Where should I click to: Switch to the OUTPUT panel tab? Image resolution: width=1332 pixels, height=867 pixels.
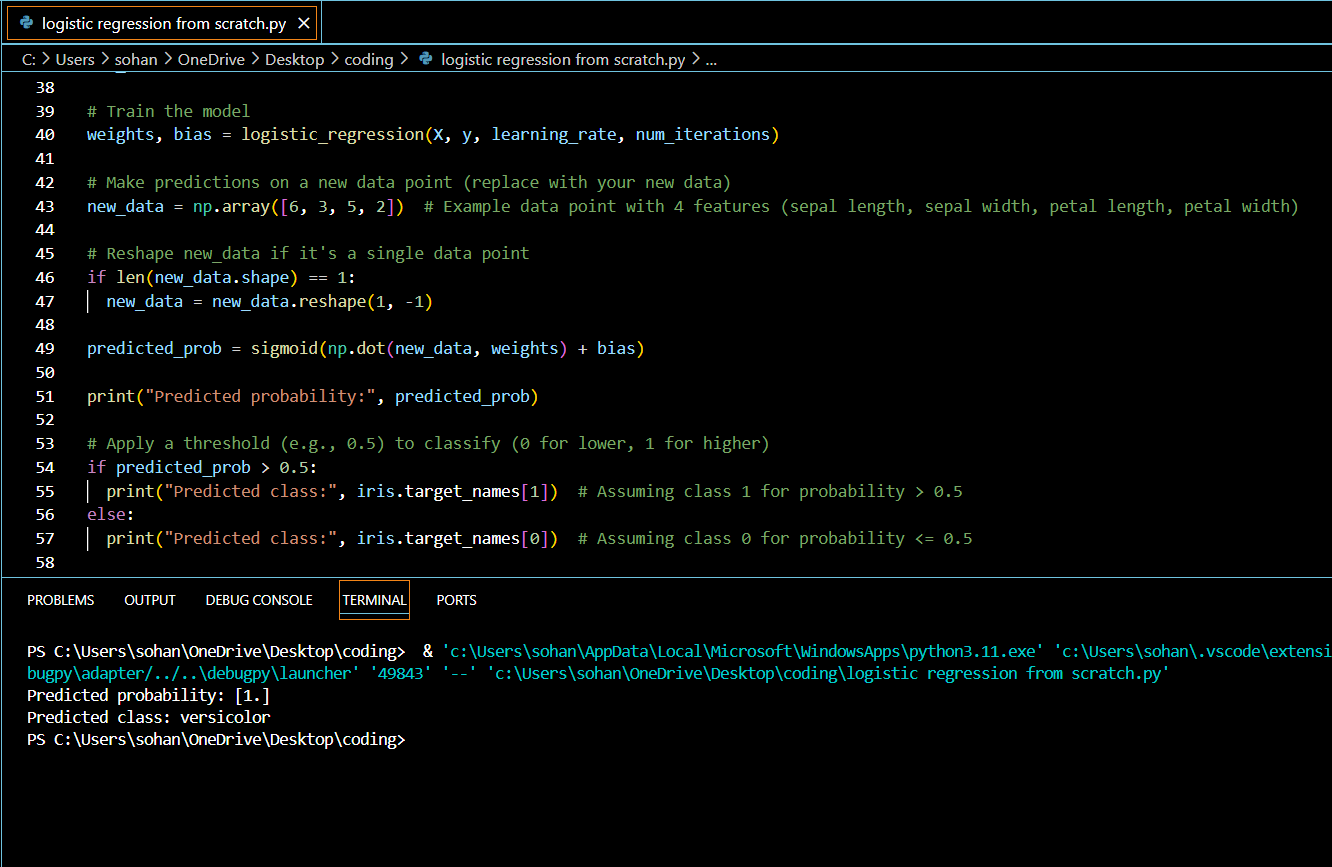click(x=150, y=600)
